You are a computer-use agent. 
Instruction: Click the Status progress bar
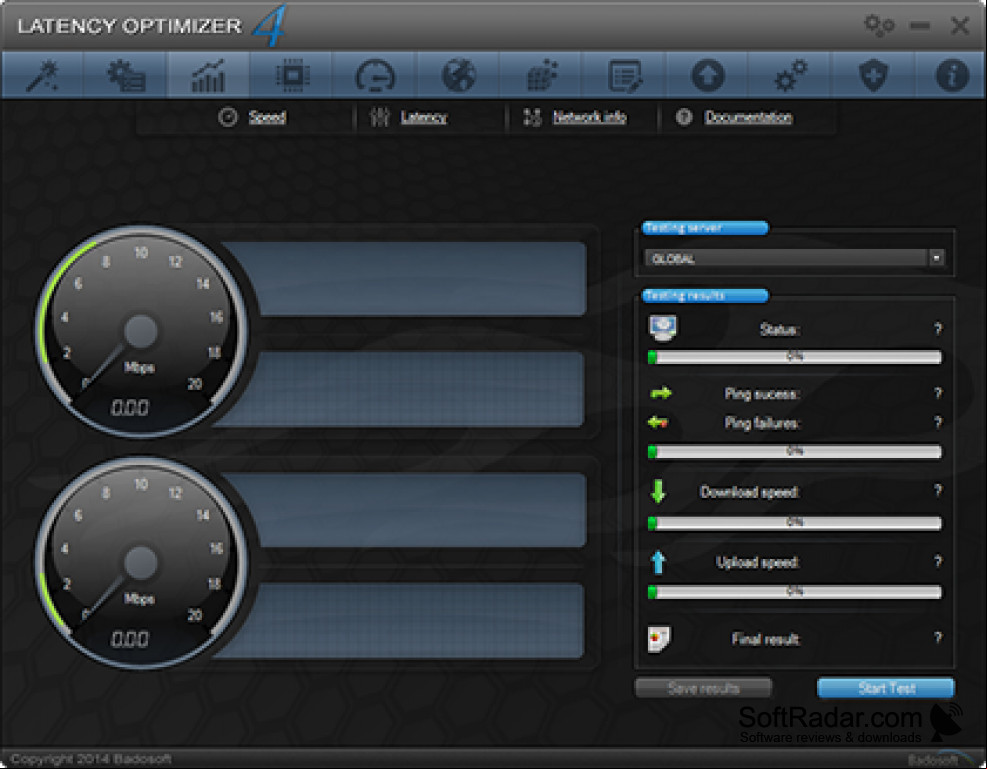[x=795, y=357]
